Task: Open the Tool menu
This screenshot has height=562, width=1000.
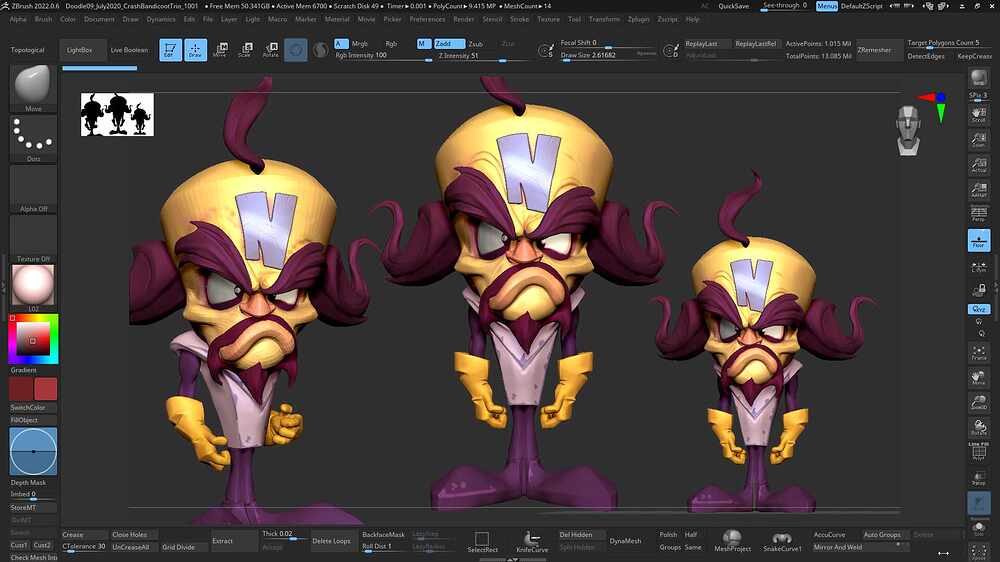Action: (574, 19)
